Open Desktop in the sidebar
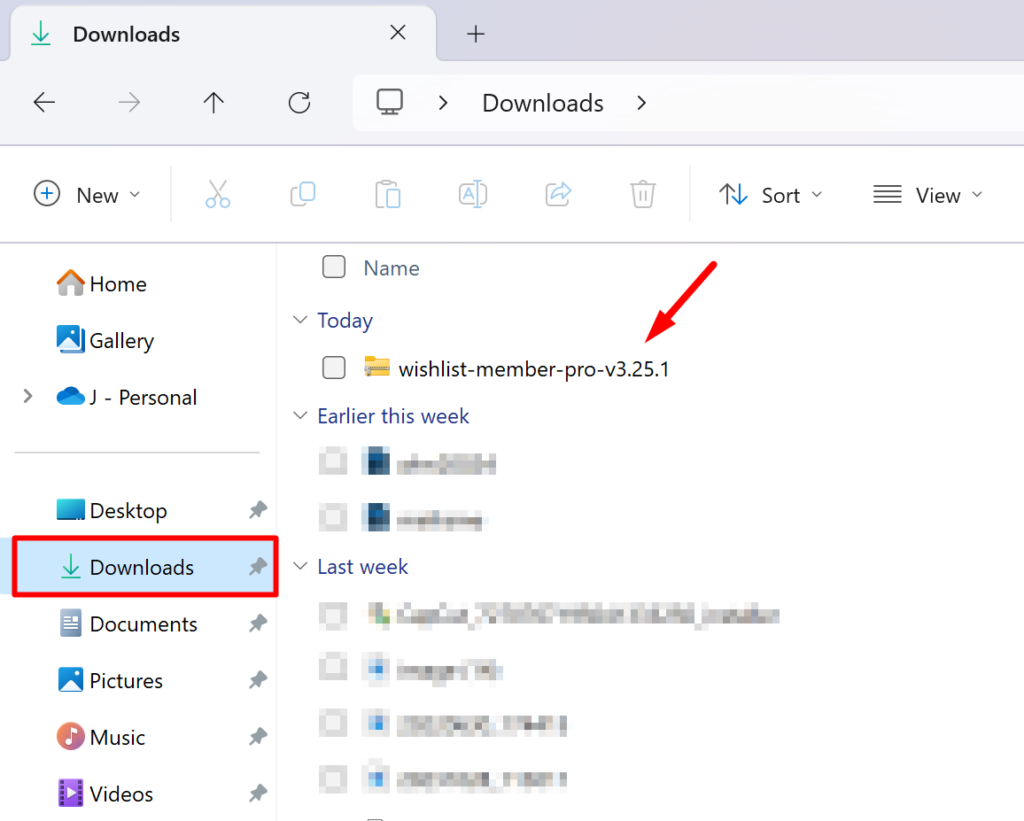Screen dimensions: 1024x821 (x=112, y=510)
